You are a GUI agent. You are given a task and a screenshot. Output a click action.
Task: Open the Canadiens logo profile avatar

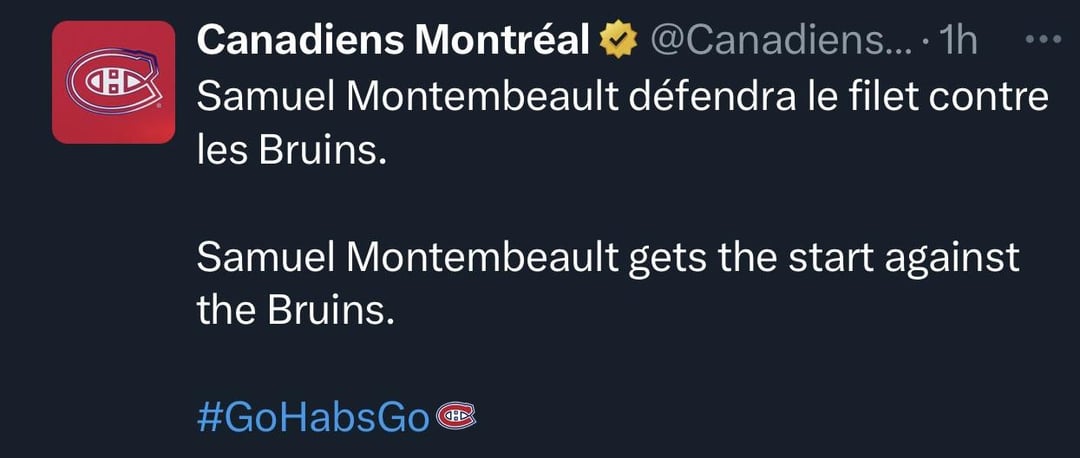(113, 82)
